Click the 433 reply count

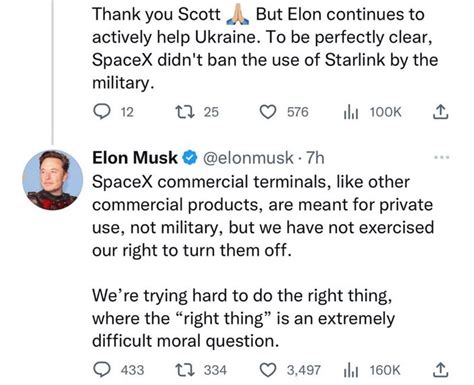click(x=132, y=370)
